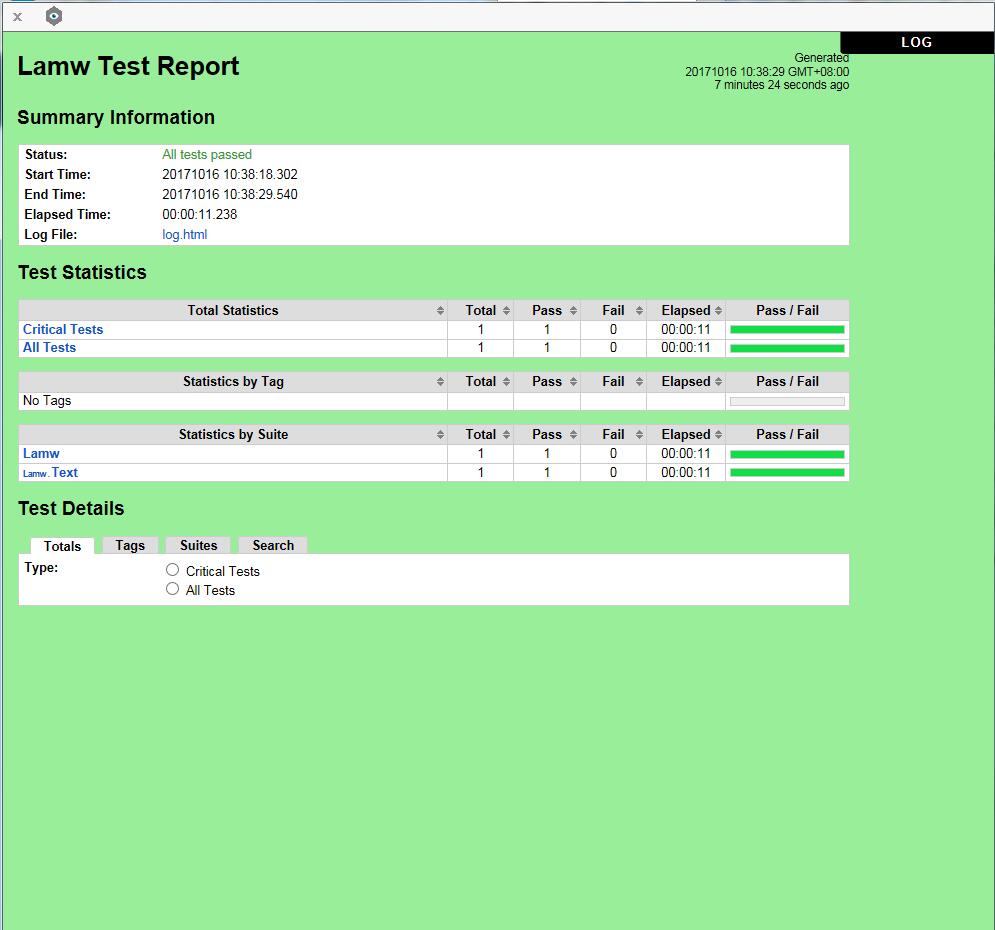The image size is (995, 930).
Task: Click the Critical Tests green pass bar
Action: click(x=787, y=329)
